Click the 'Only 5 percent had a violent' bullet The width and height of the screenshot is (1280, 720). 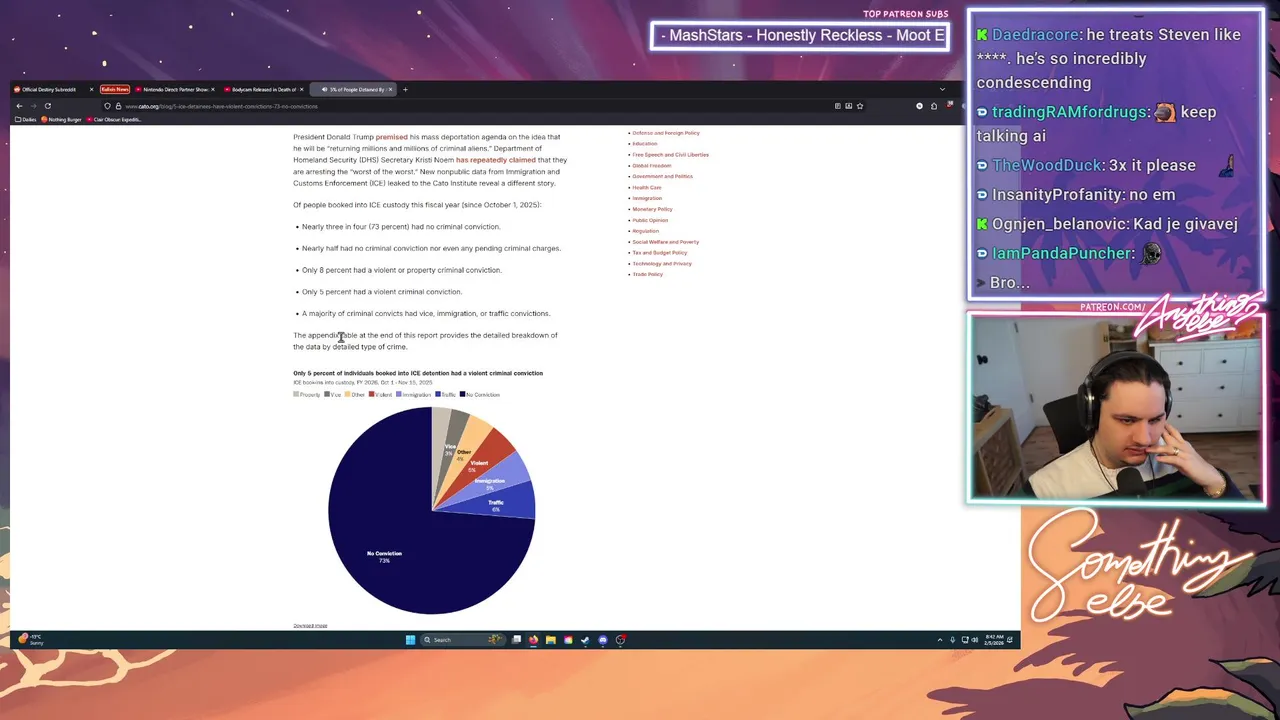(382, 292)
